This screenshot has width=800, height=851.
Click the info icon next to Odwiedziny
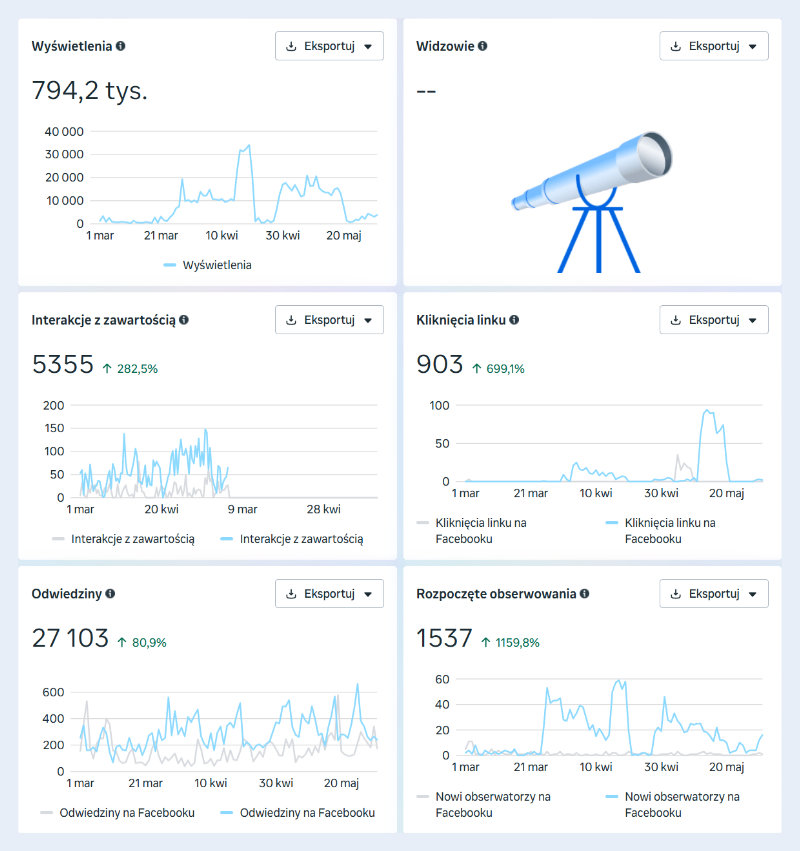(110, 593)
